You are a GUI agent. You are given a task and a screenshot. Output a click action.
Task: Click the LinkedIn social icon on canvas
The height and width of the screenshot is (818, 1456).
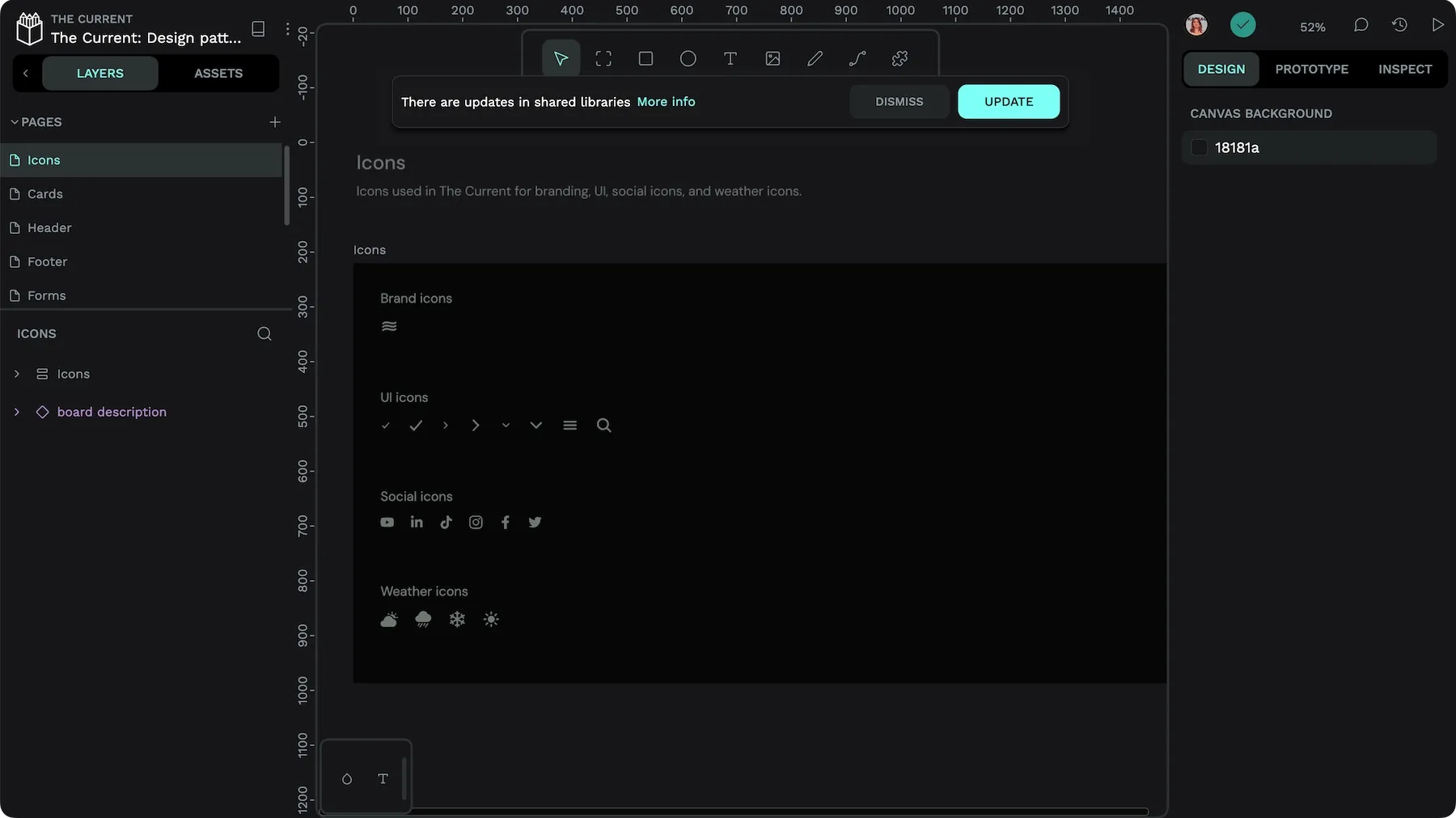tap(417, 522)
